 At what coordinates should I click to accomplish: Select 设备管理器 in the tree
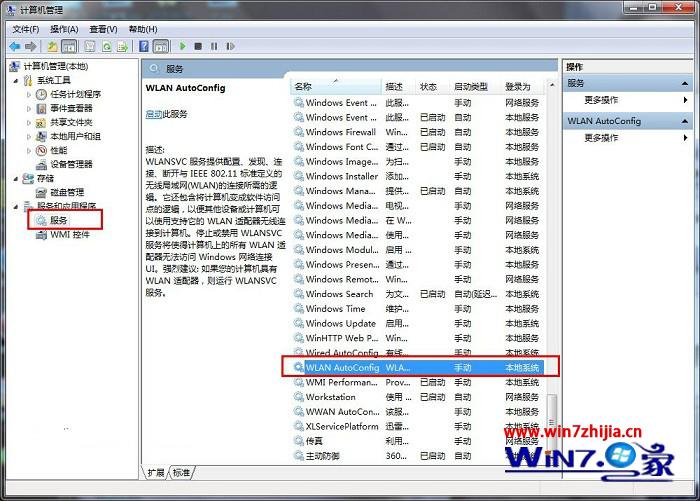(x=71, y=164)
